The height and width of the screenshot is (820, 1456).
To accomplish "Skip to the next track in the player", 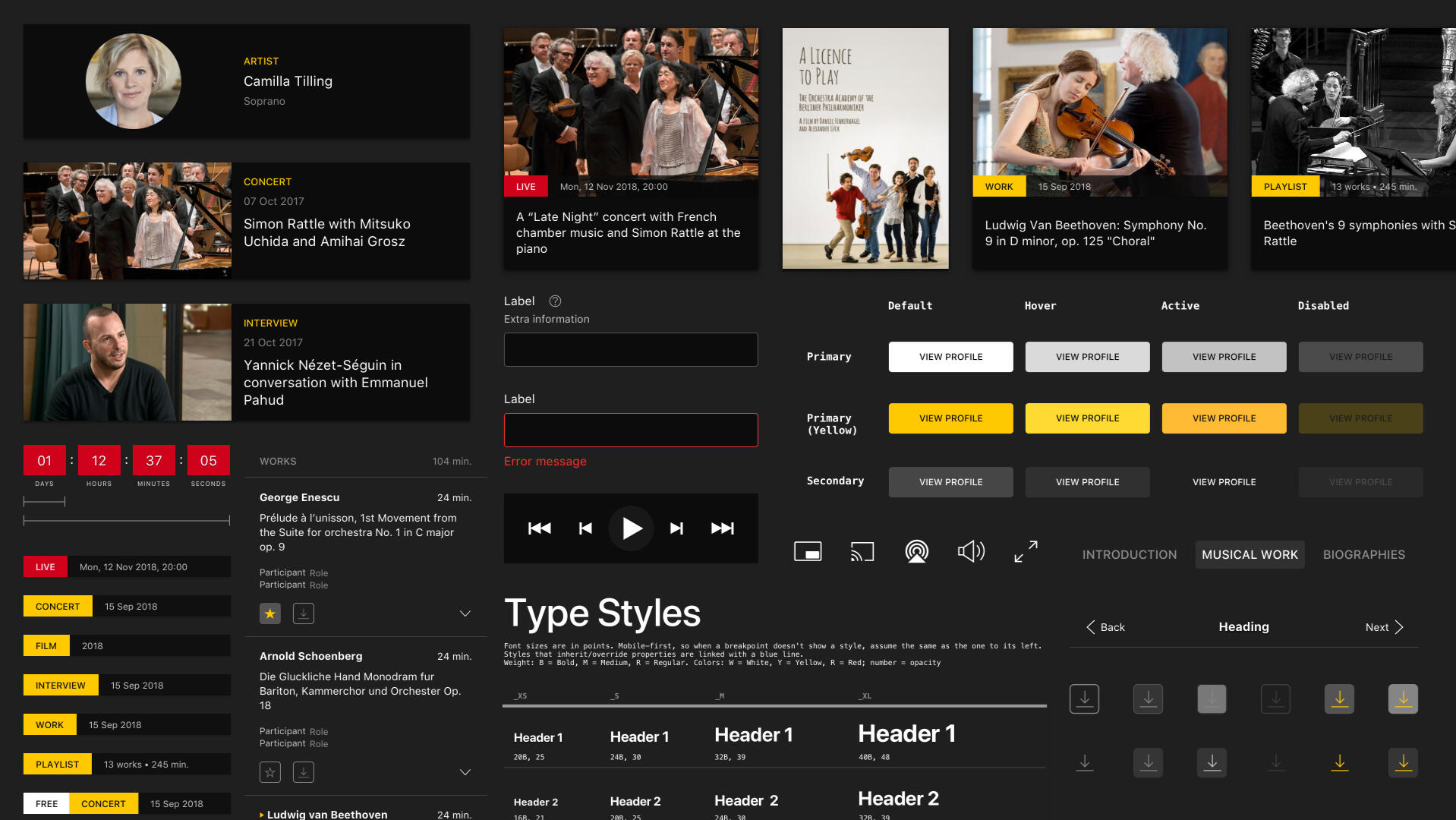I will click(676, 528).
